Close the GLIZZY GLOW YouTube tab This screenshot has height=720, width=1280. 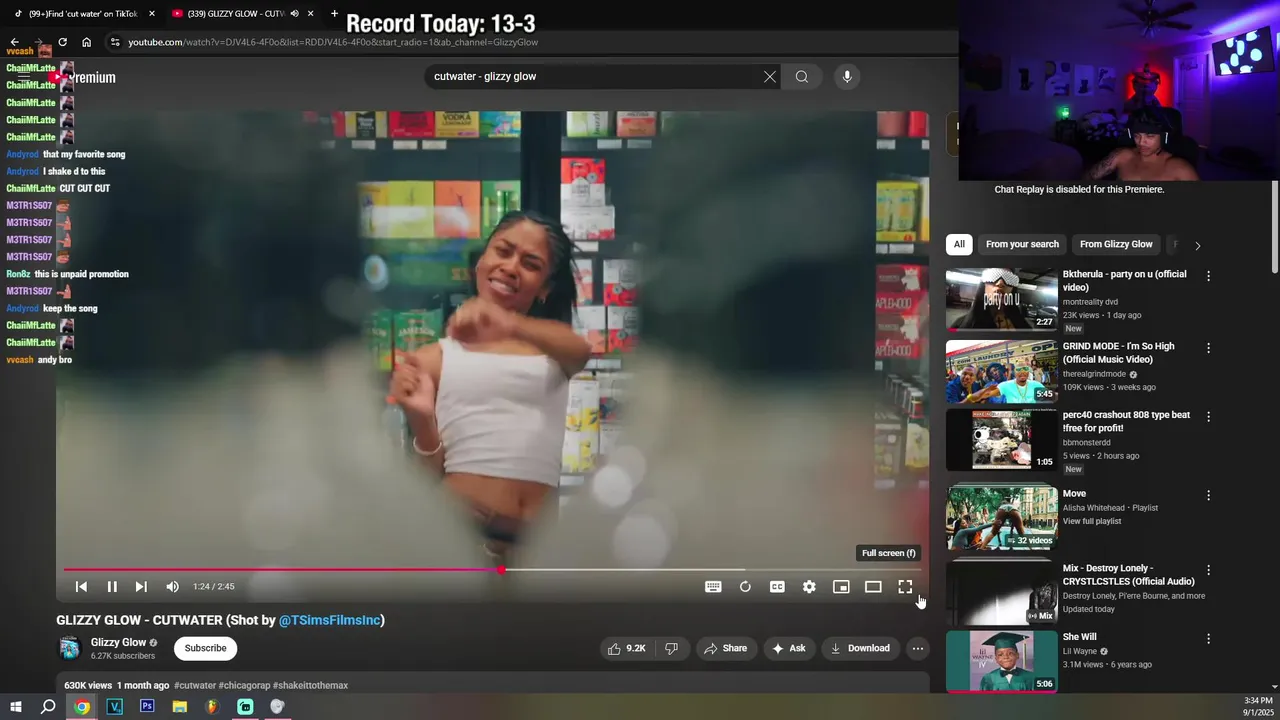(310, 14)
